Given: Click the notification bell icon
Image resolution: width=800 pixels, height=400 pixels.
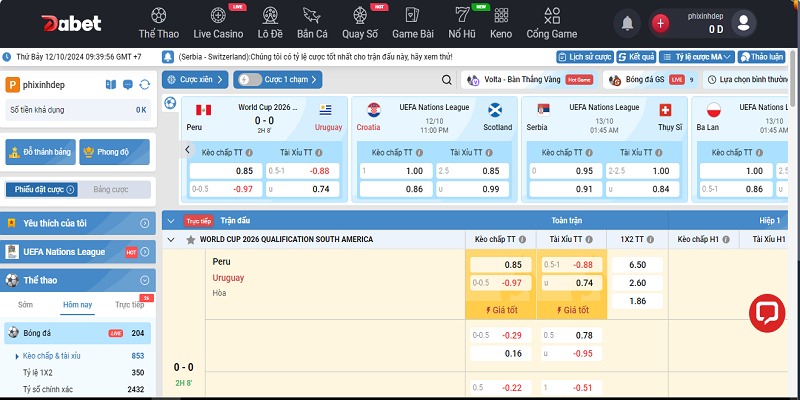Looking at the screenshot, I should coord(627,22).
